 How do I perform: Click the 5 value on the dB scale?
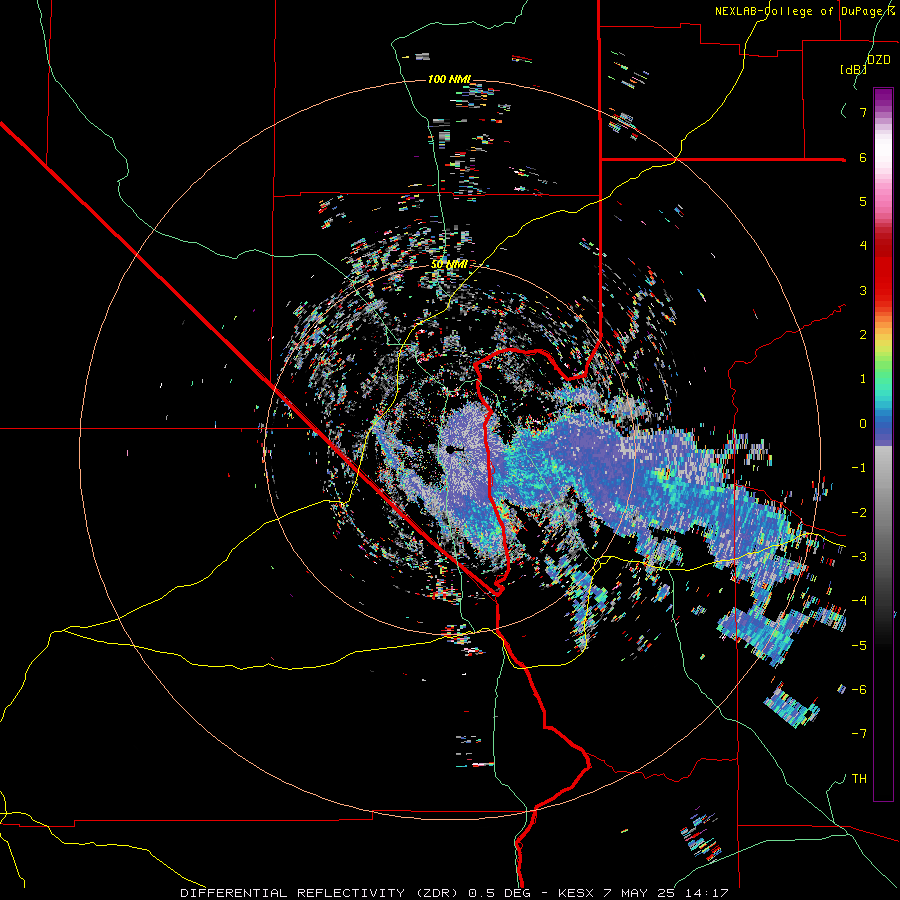(863, 201)
